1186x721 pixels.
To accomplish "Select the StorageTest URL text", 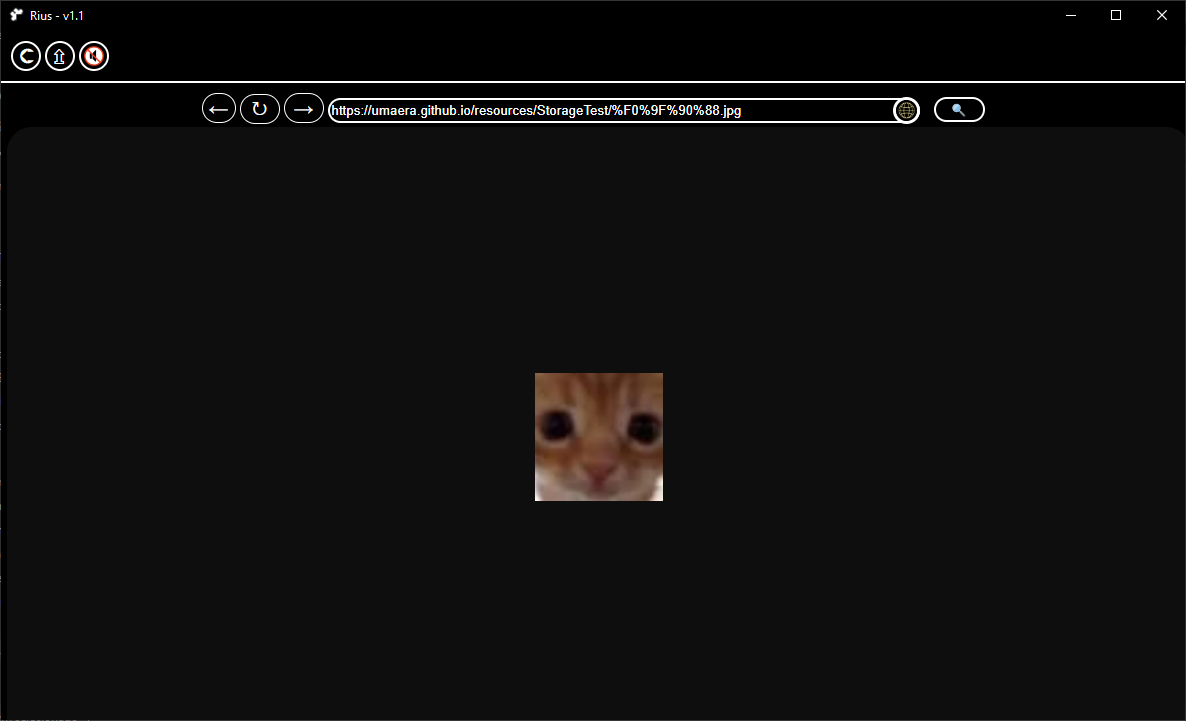I will 537,110.
